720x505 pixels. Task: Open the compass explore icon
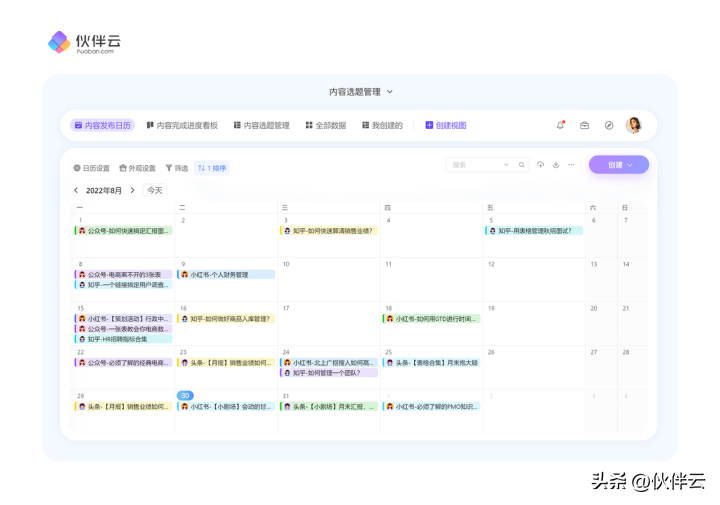pos(609,125)
